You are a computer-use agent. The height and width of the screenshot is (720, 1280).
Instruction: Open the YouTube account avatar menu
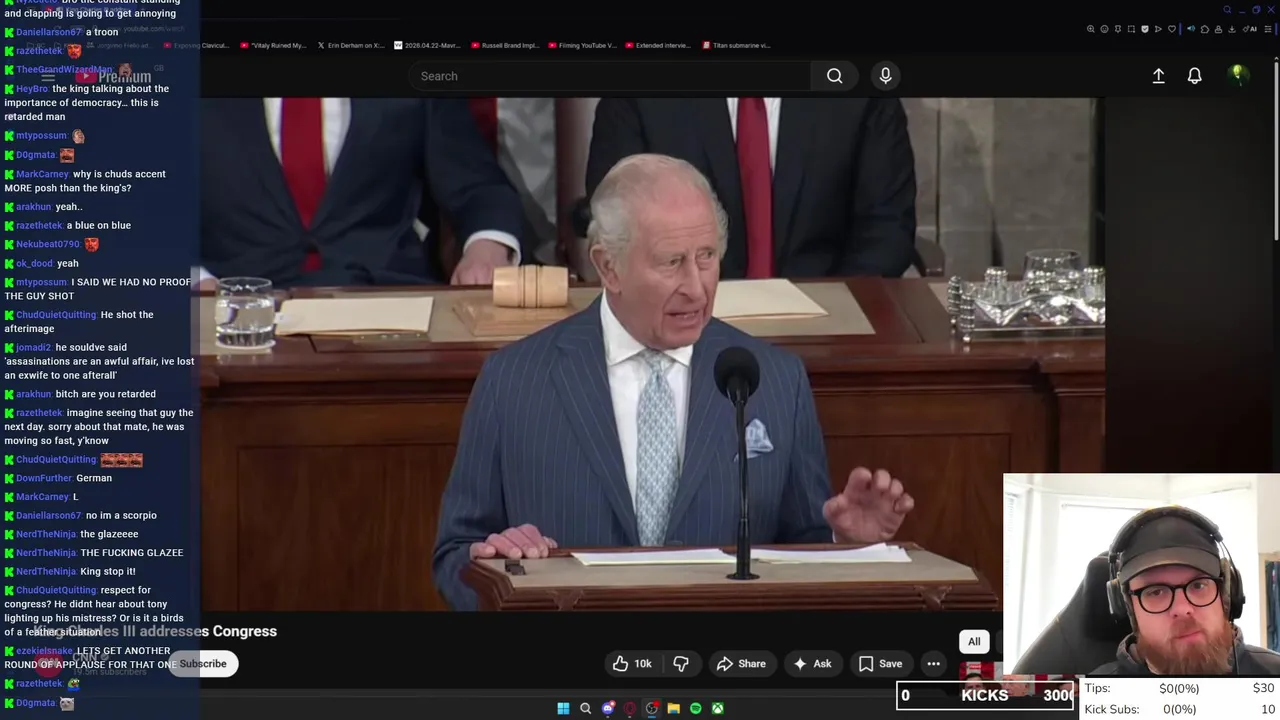click(1238, 75)
